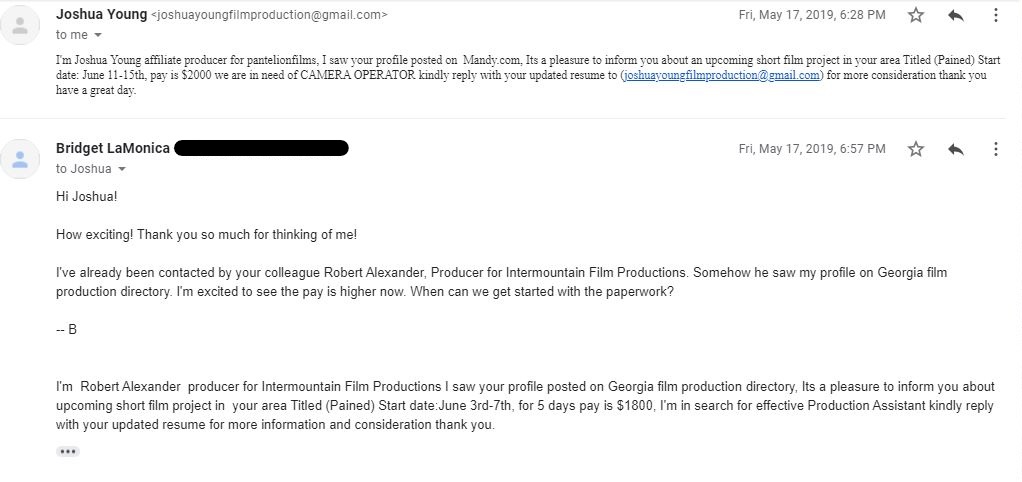Image resolution: width=1022 pixels, height=482 pixels.
Task: Click Joshua Young's profile avatar
Action: tap(20, 24)
